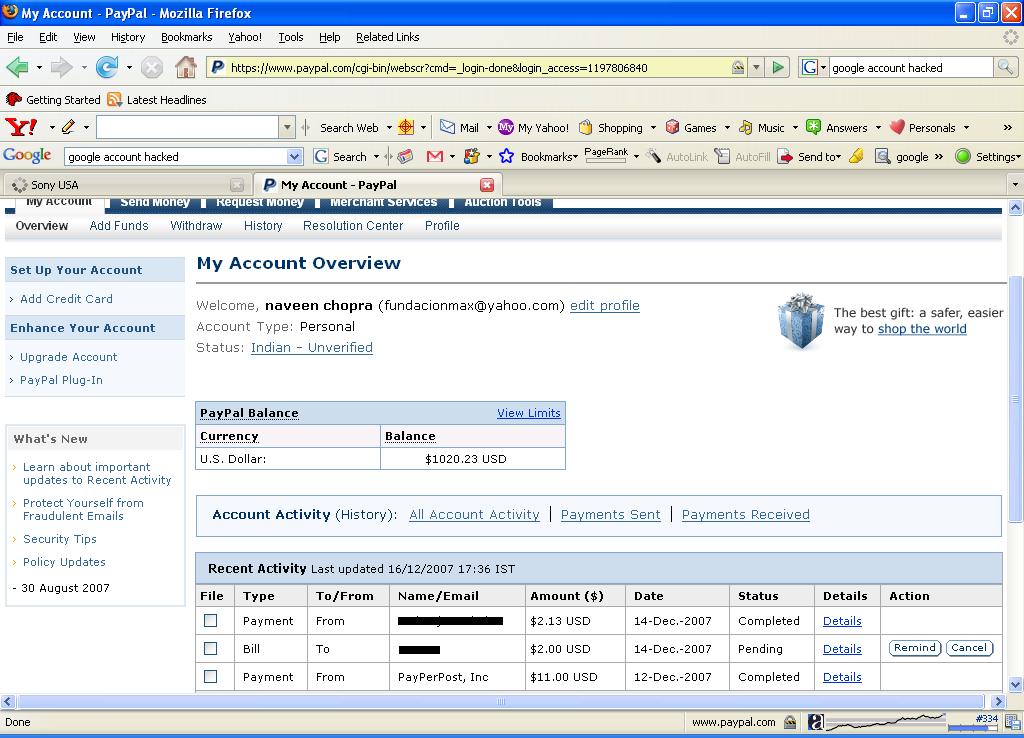Click the Forward arrow button
The image size is (1024, 738).
click(x=61, y=67)
